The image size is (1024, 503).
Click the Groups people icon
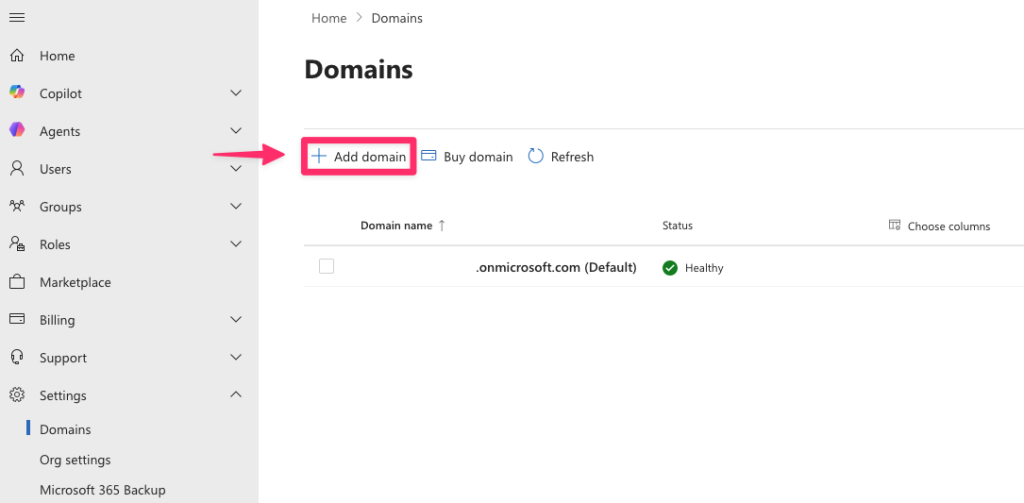click(17, 206)
